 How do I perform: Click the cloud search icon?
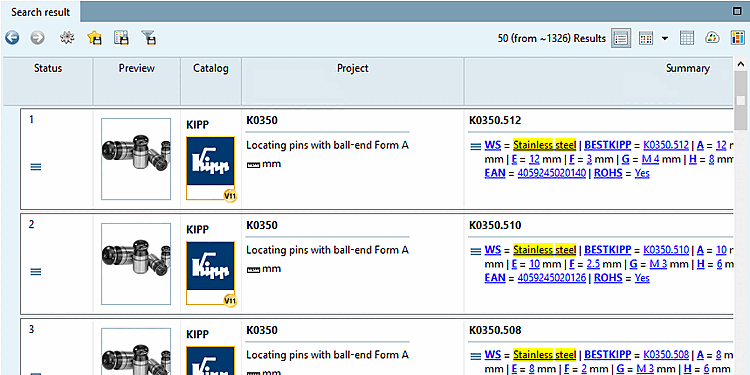pyautogui.click(x=713, y=38)
